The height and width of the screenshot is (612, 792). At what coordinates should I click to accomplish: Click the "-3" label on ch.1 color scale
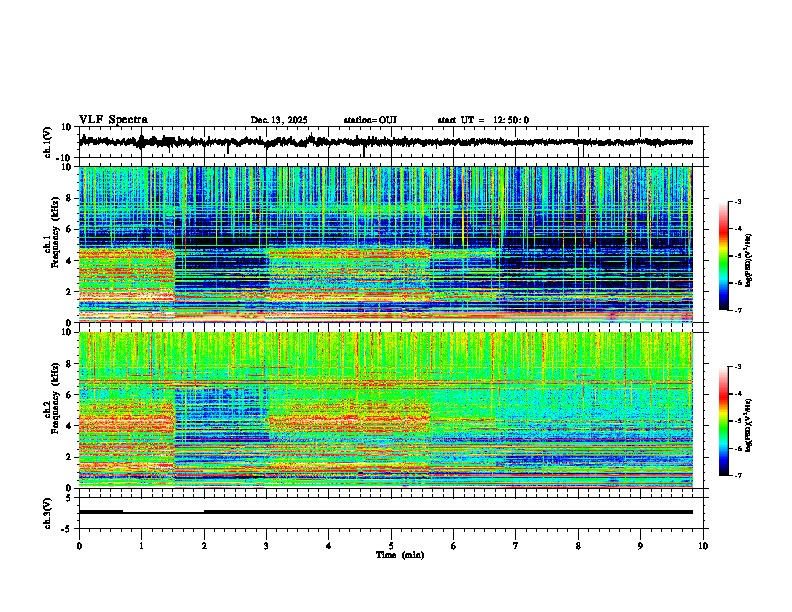(737, 201)
